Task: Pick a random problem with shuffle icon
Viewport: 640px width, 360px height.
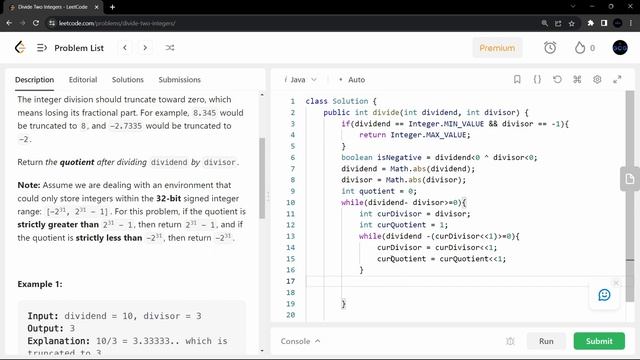Action: 170,48
